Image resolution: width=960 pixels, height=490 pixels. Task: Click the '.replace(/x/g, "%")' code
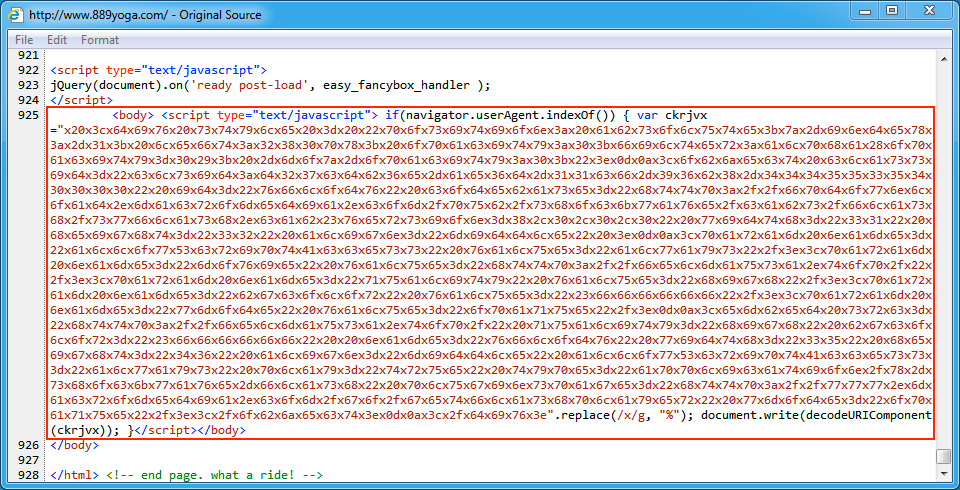[x=625, y=416]
